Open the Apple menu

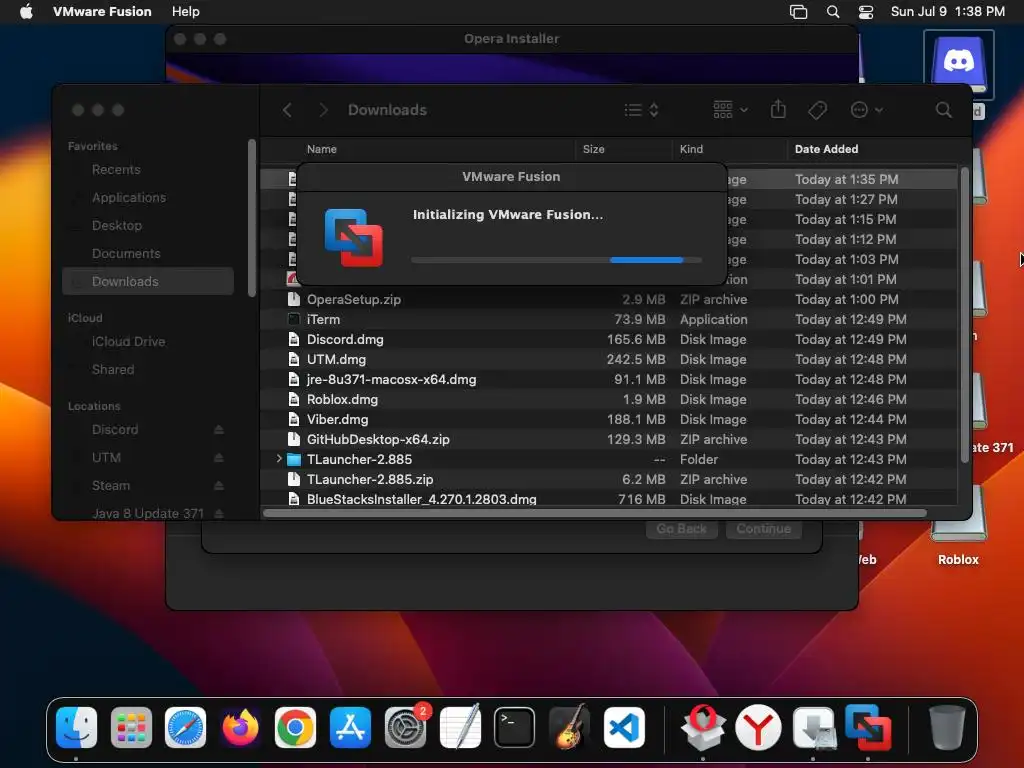tap(26, 12)
